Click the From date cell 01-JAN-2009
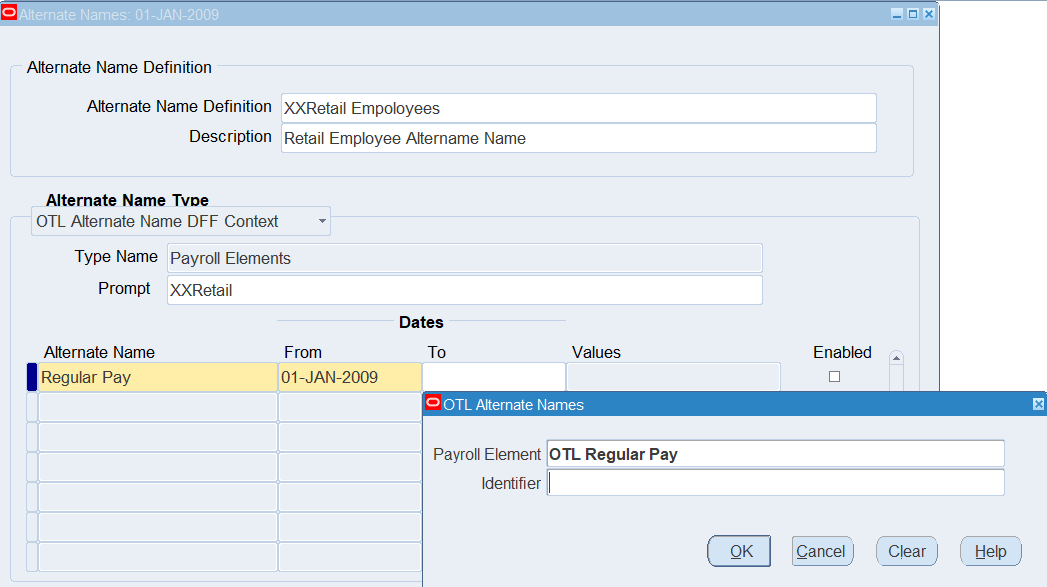1047x587 pixels. click(349, 378)
